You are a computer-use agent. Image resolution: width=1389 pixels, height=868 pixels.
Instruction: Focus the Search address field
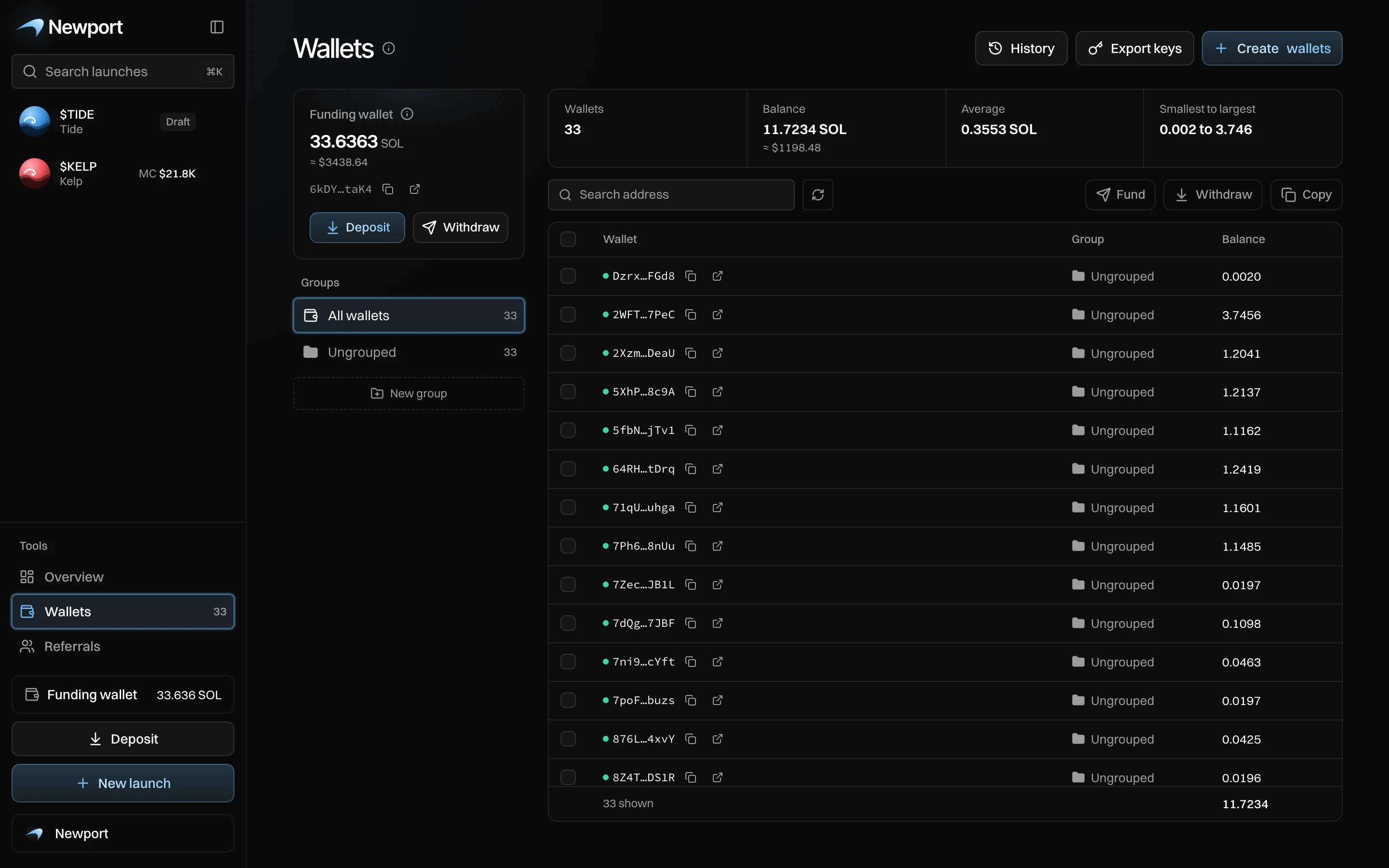671,195
